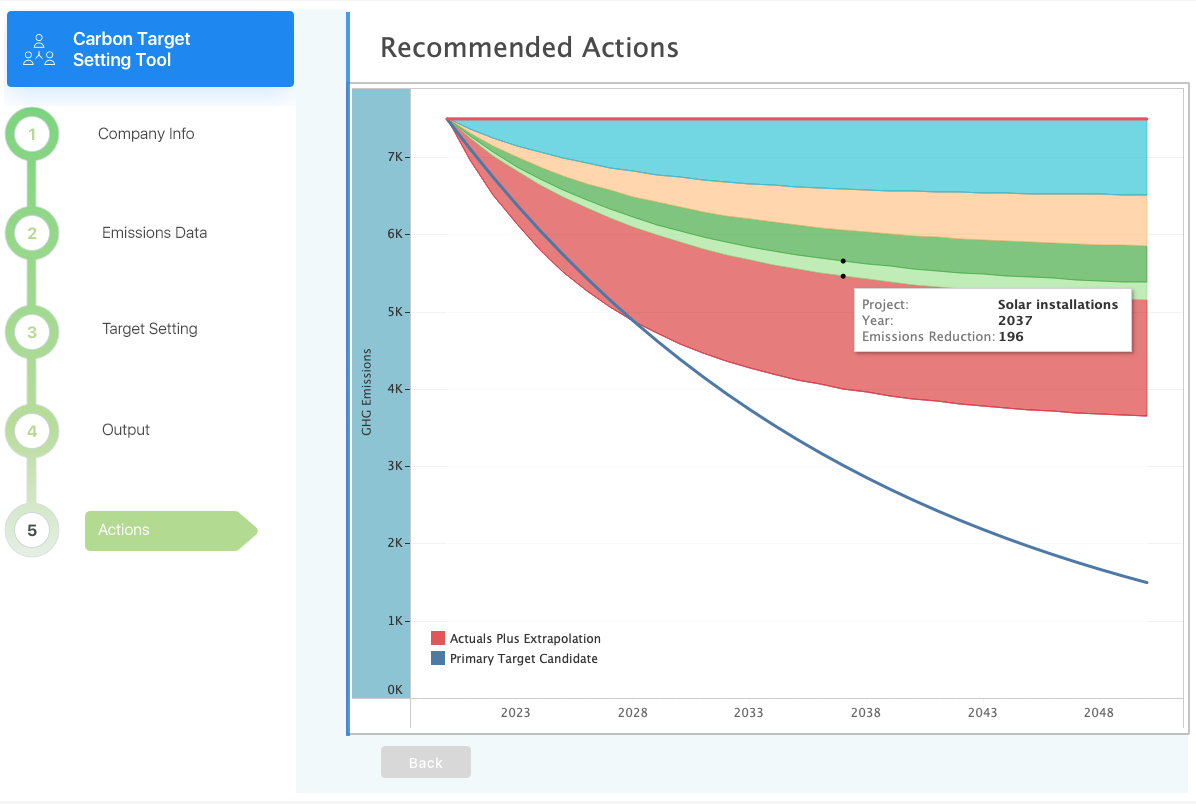Open the Output step

coord(126,430)
